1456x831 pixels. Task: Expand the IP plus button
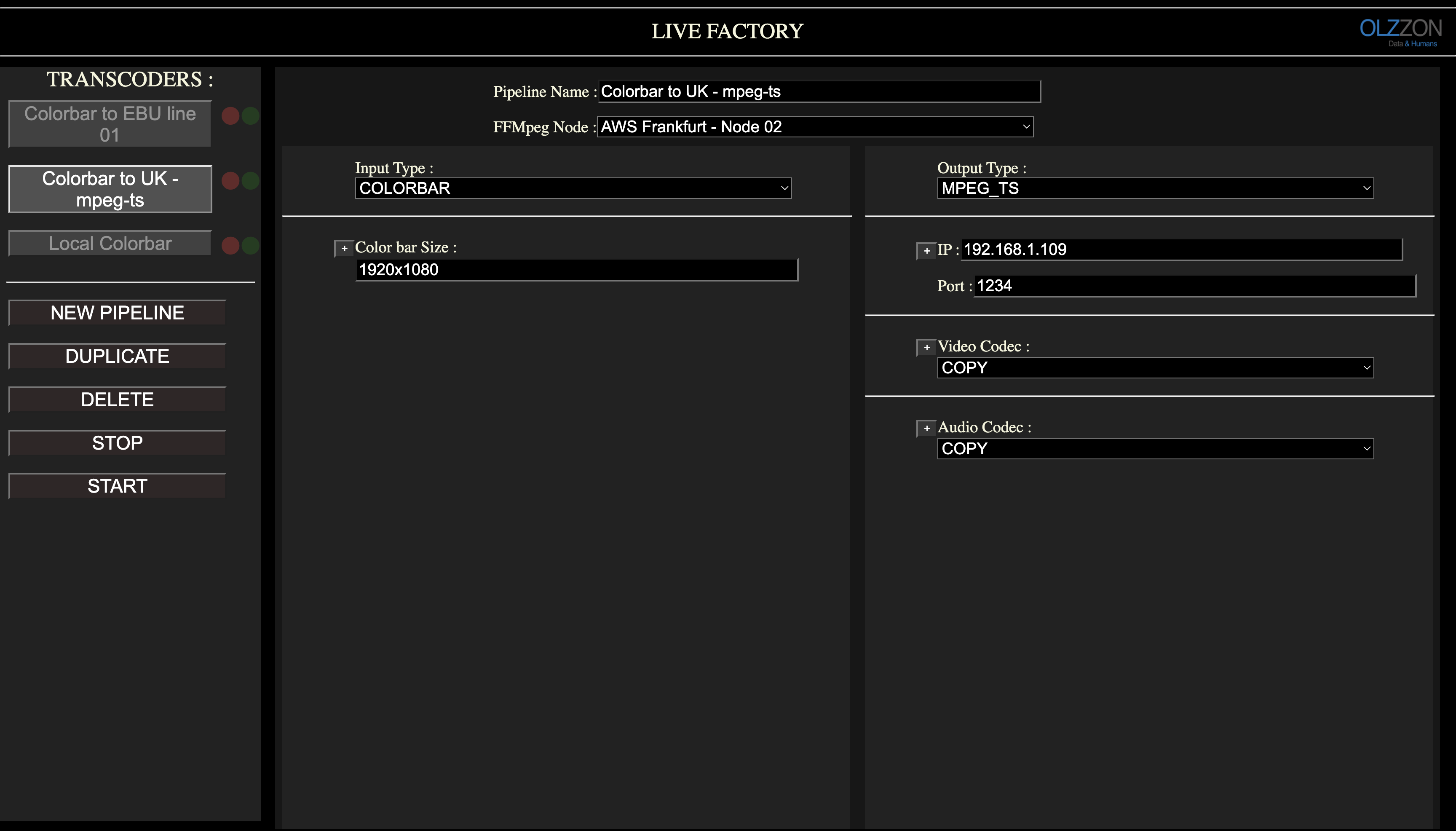pos(926,251)
